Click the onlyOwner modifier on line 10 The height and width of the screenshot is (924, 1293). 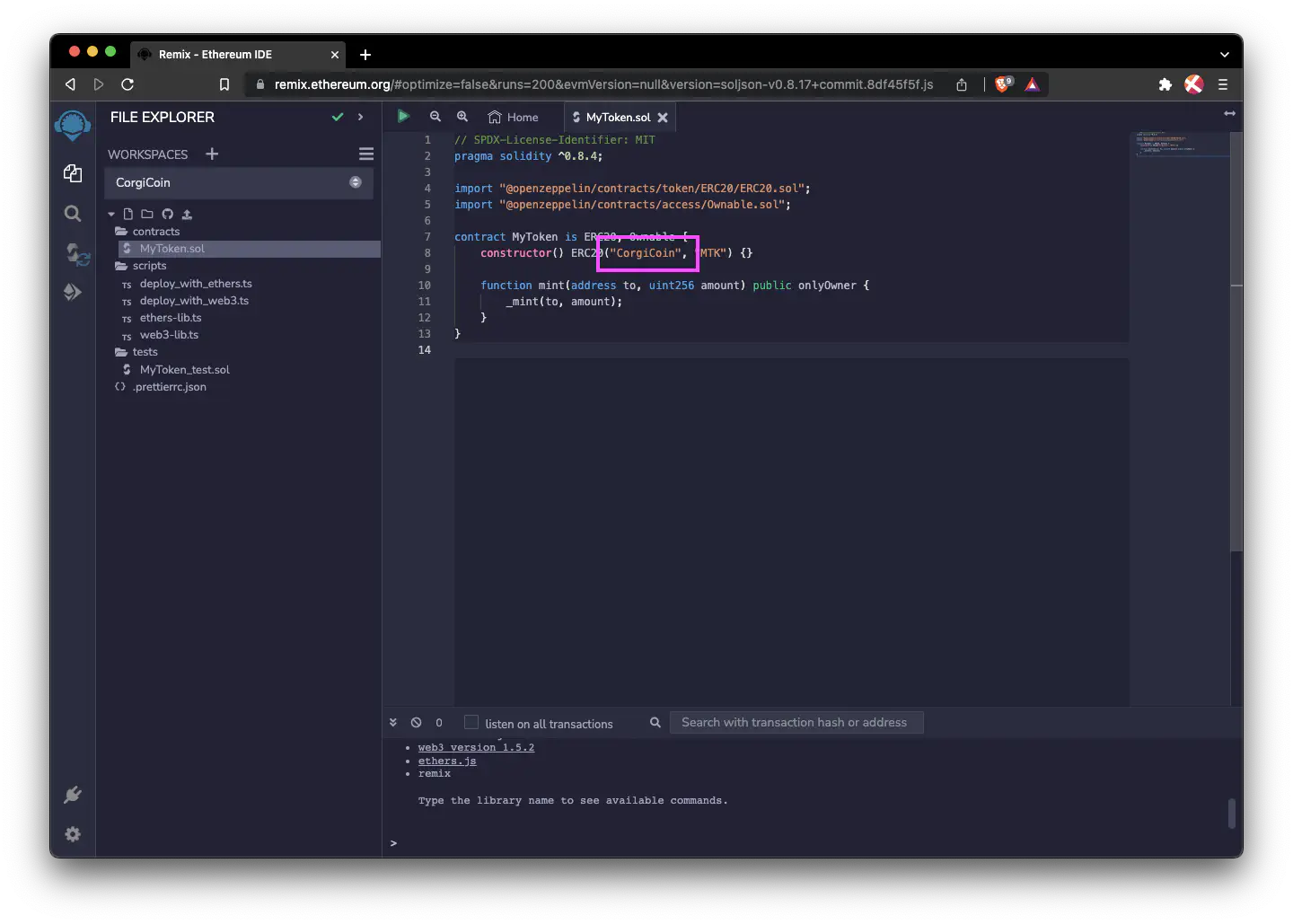pyautogui.click(x=827, y=286)
